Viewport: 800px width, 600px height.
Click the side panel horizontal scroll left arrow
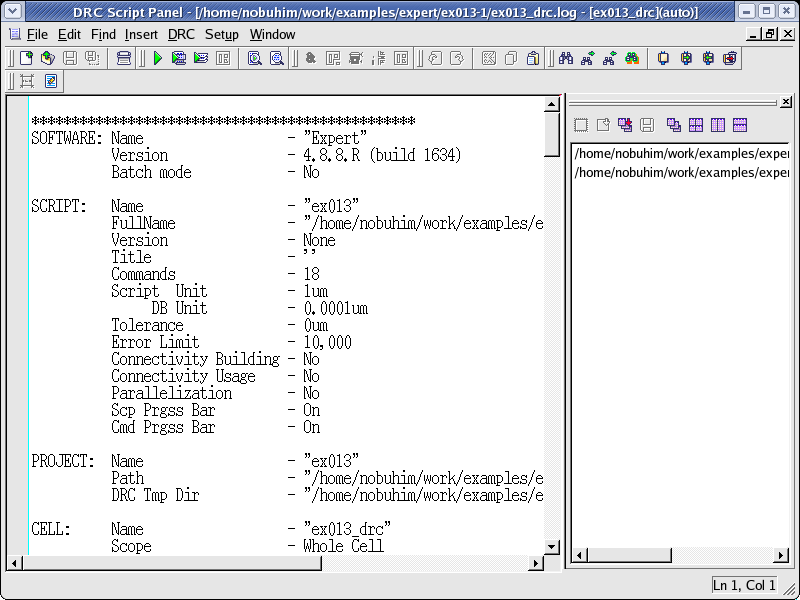(580, 555)
